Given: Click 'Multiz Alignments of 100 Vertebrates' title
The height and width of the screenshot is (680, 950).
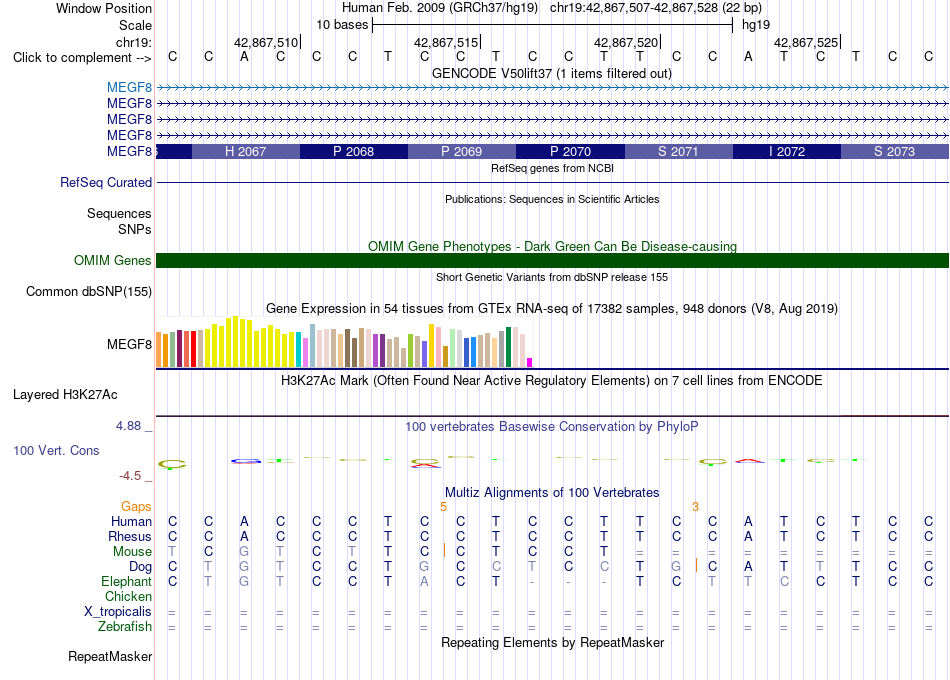Looking at the screenshot, I should (552, 492).
